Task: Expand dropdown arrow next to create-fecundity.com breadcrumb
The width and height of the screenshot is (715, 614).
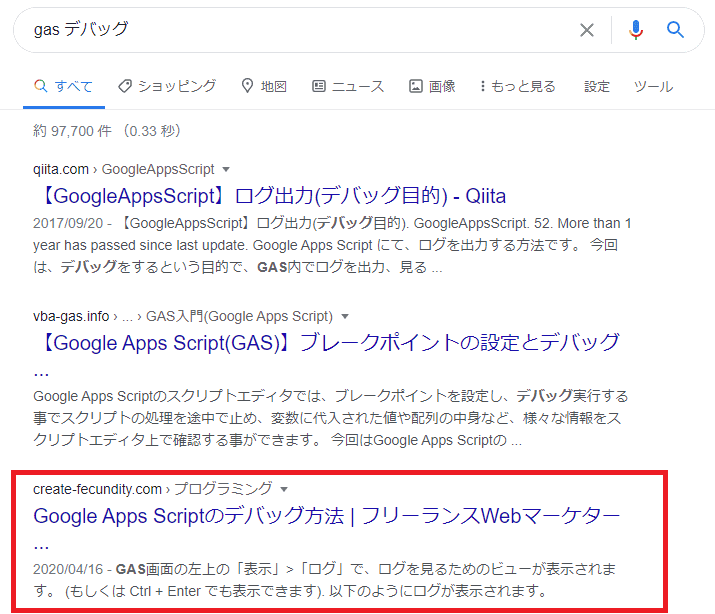Action: (284, 489)
